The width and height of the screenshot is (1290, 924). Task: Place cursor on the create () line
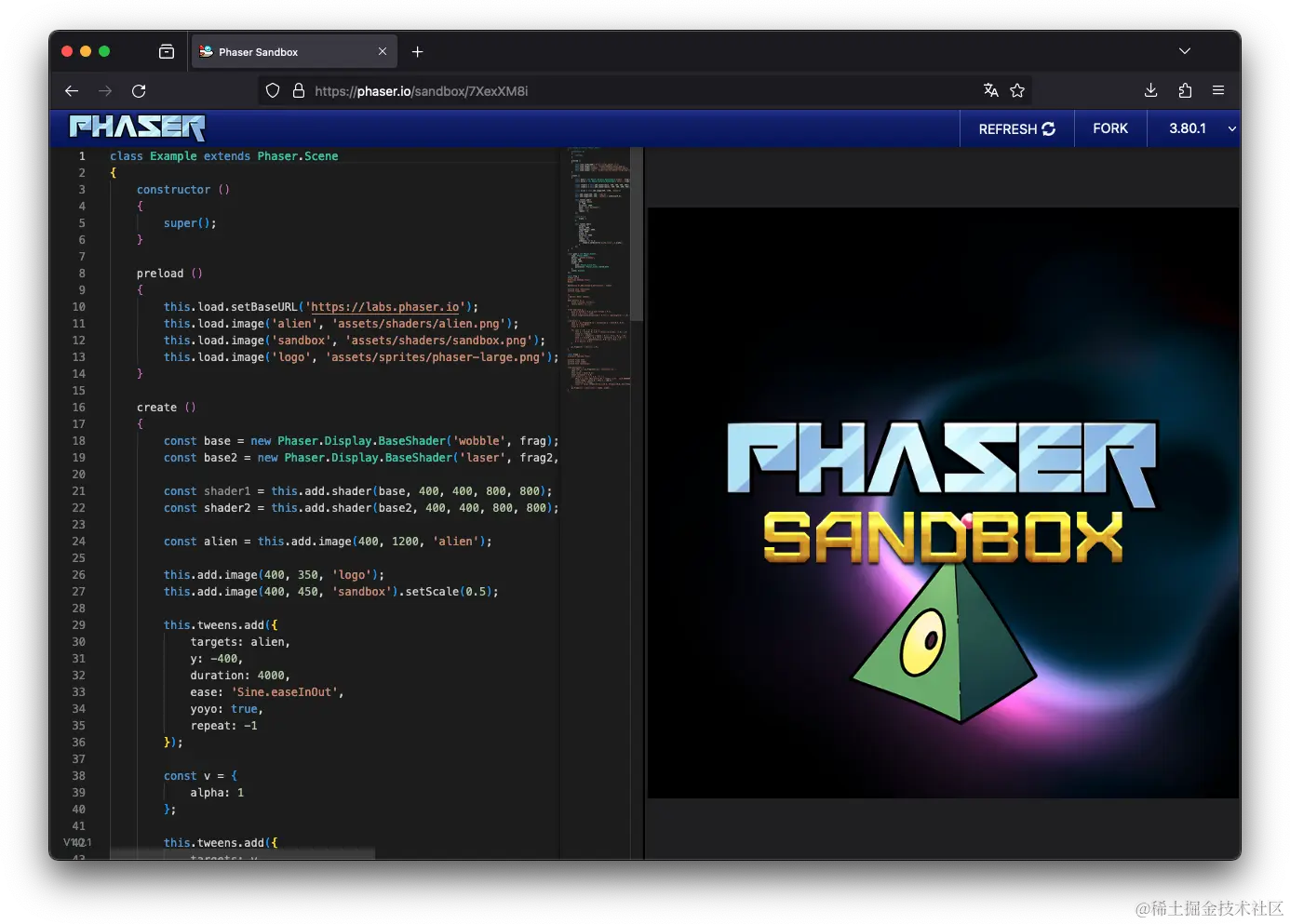coord(167,408)
